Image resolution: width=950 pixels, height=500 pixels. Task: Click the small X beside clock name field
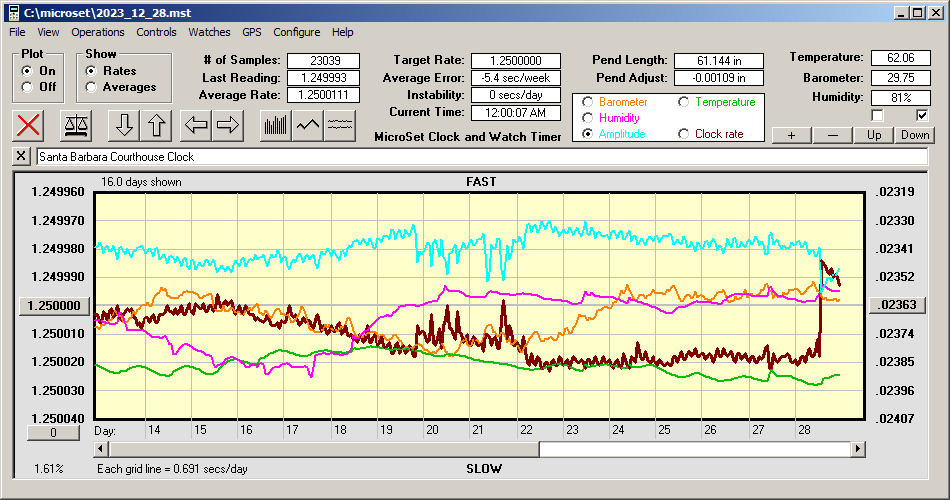point(21,156)
